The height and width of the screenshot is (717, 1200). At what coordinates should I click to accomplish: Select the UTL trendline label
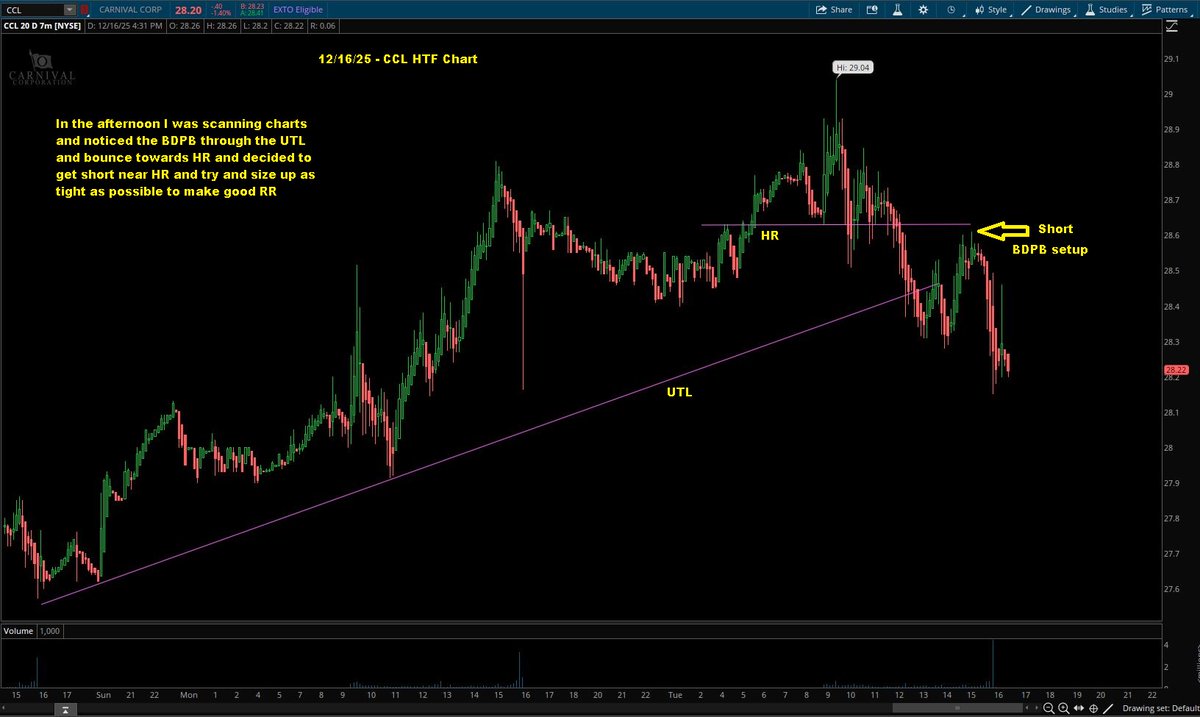click(679, 393)
